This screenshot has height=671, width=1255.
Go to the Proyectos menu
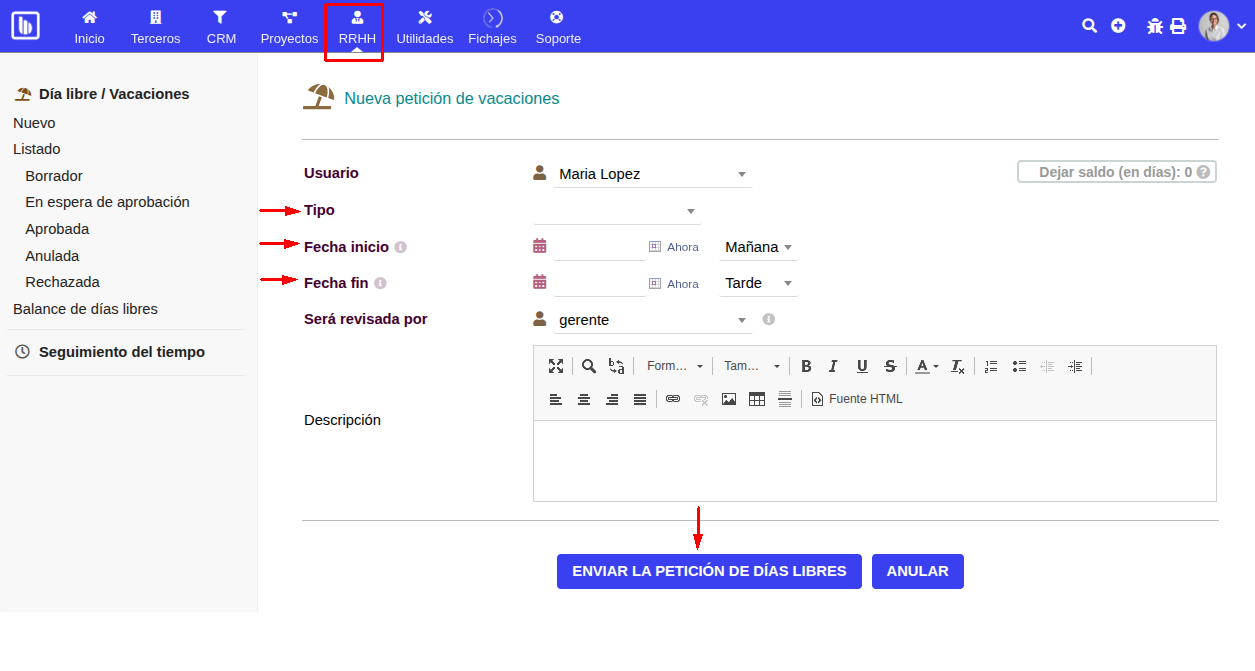289,27
